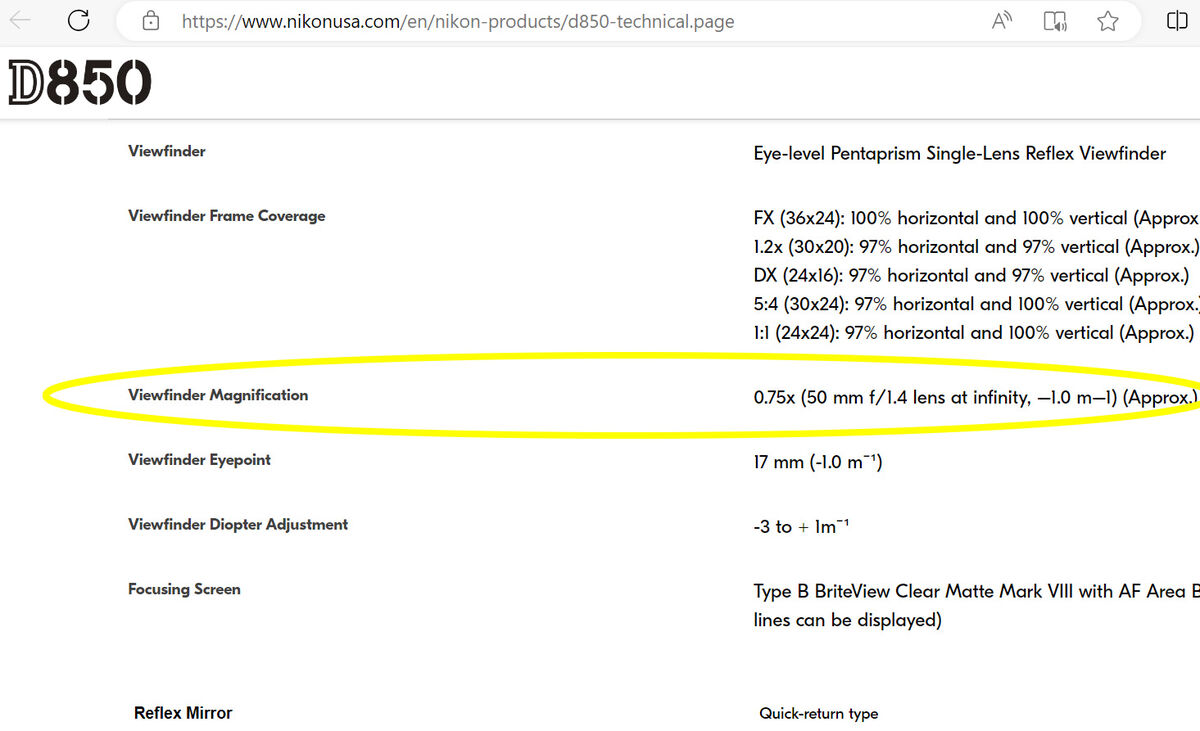The height and width of the screenshot is (731, 1200).
Task: Click the "FX (36x24)" coverage line
Action: 976,218
